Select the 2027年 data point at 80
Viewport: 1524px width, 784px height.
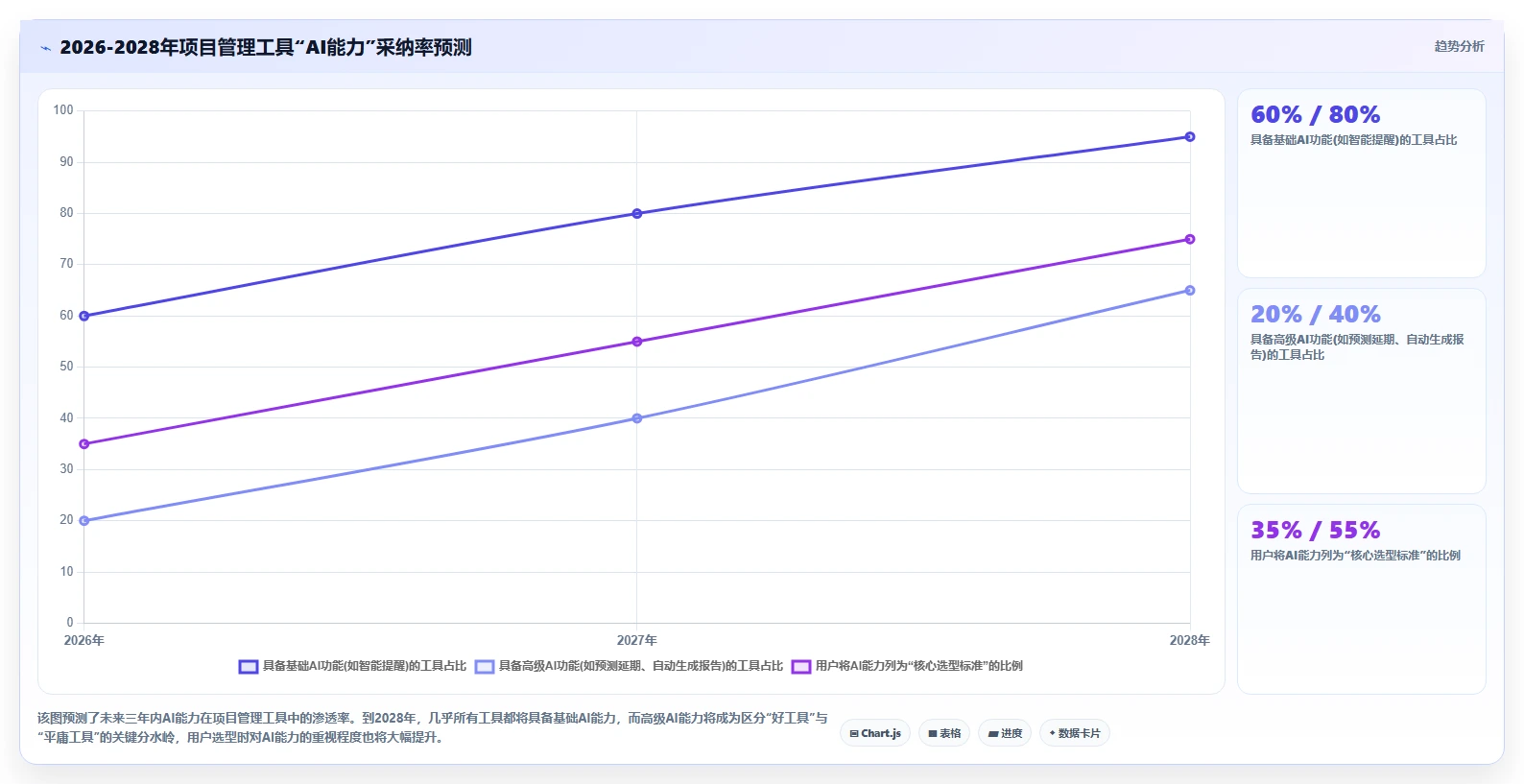pyautogui.click(x=637, y=213)
